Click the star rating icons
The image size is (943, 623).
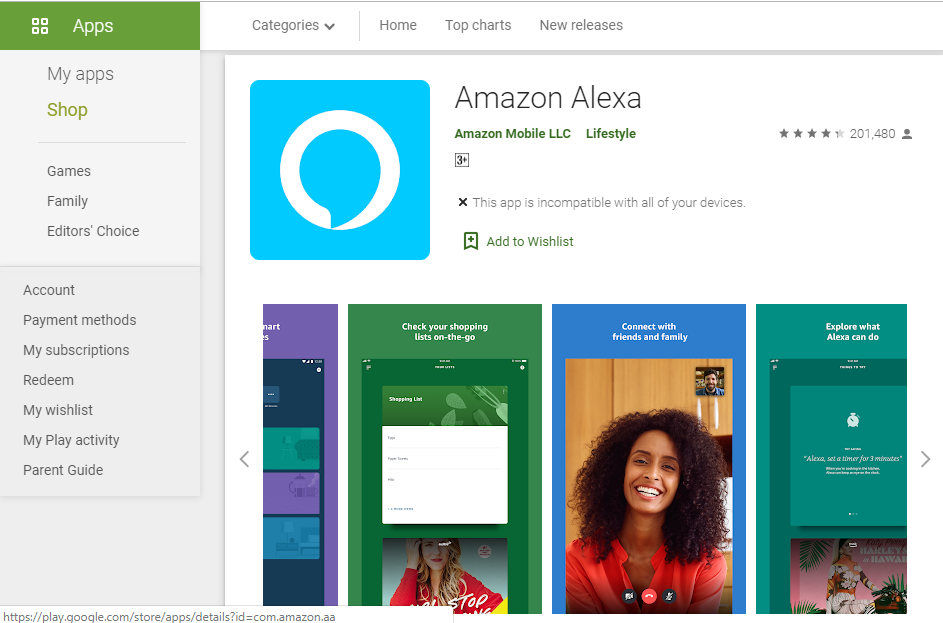[811, 134]
